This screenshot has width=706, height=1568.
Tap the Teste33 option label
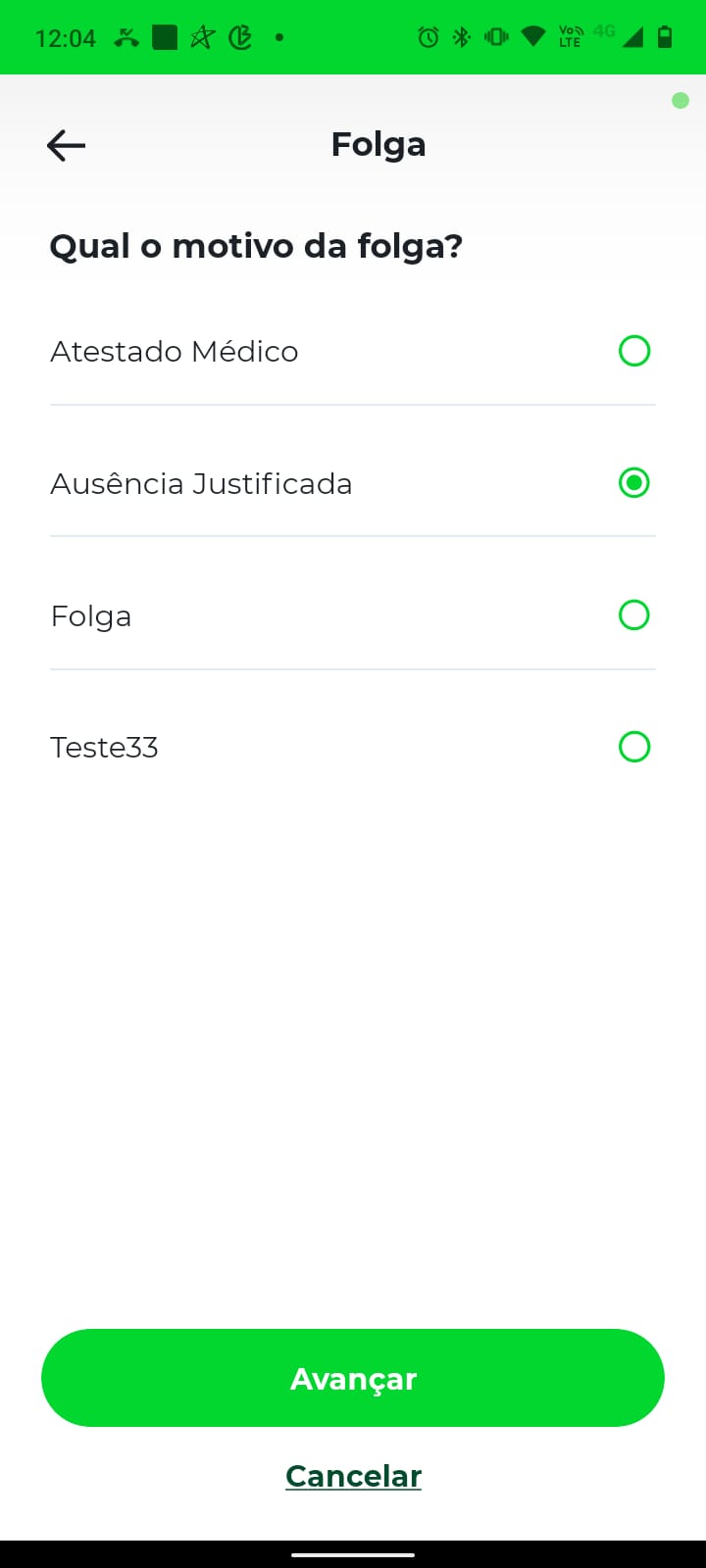(104, 748)
